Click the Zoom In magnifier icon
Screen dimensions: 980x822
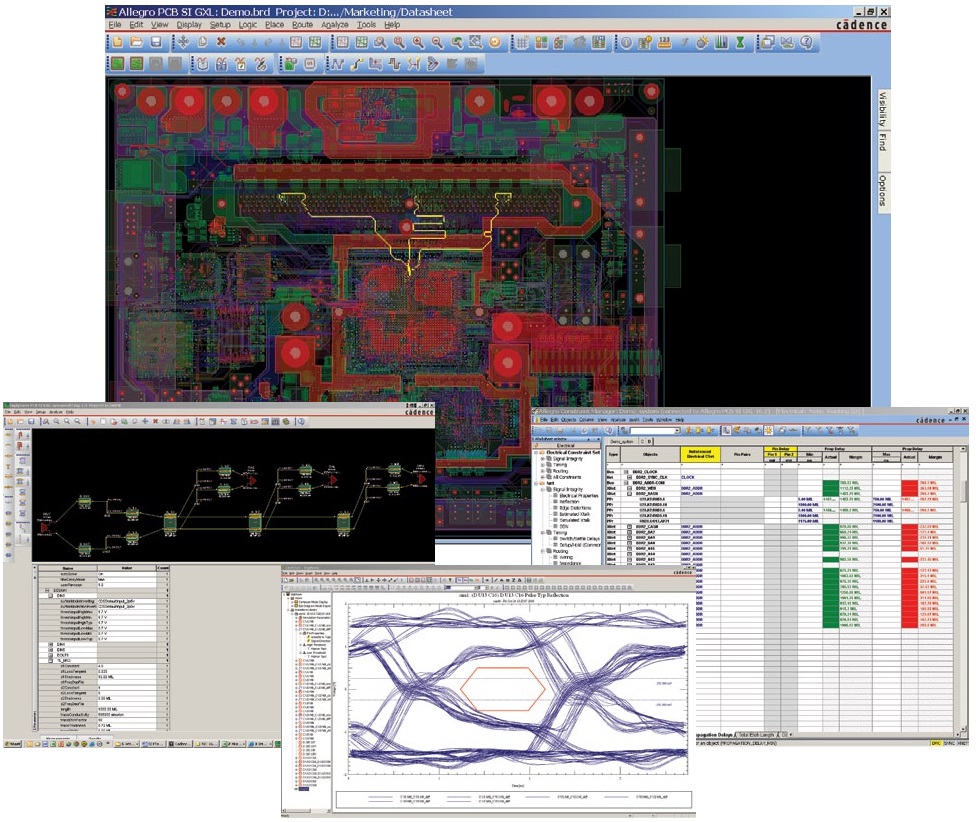click(418, 42)
